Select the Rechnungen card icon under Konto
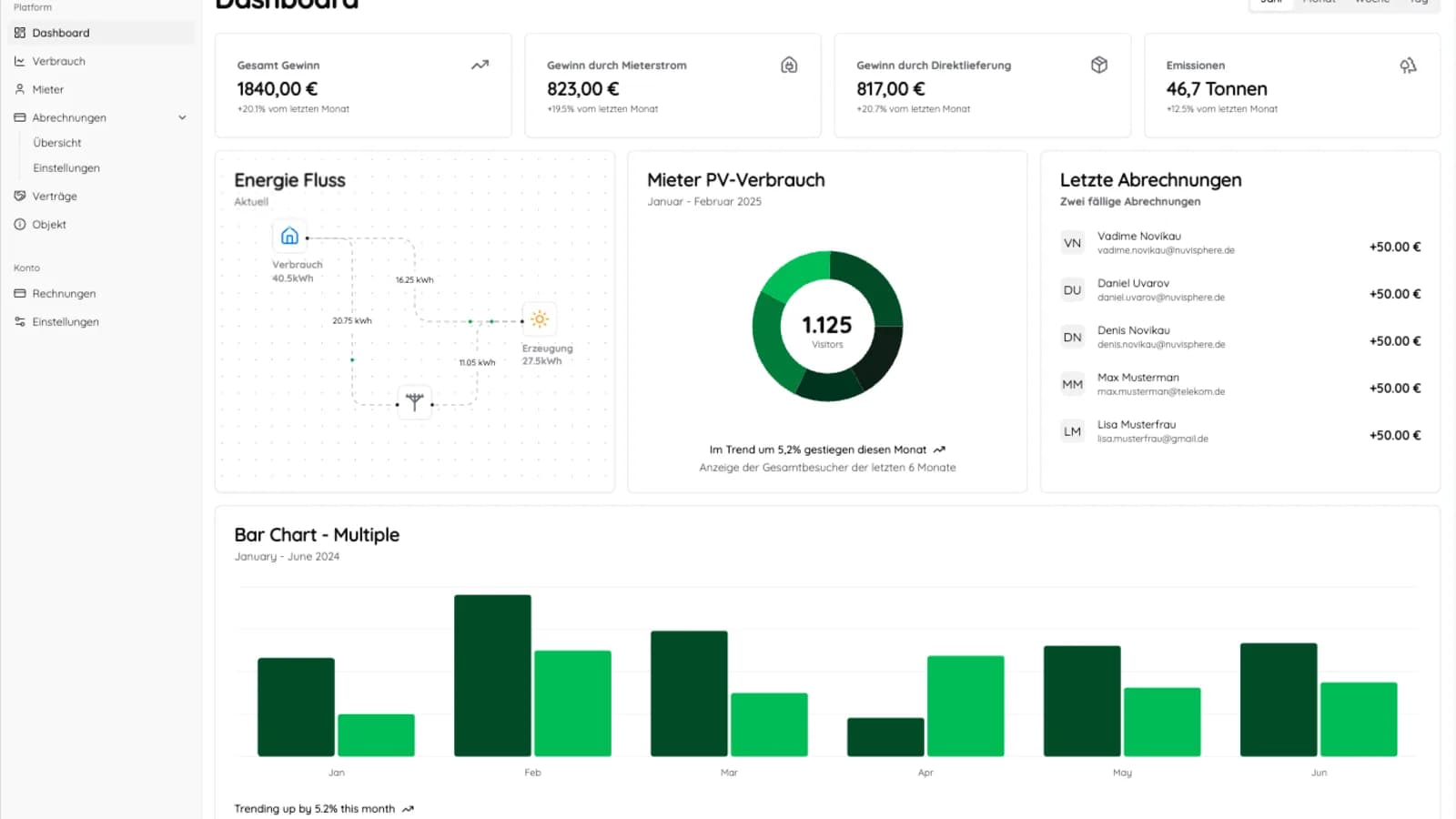 20,293
